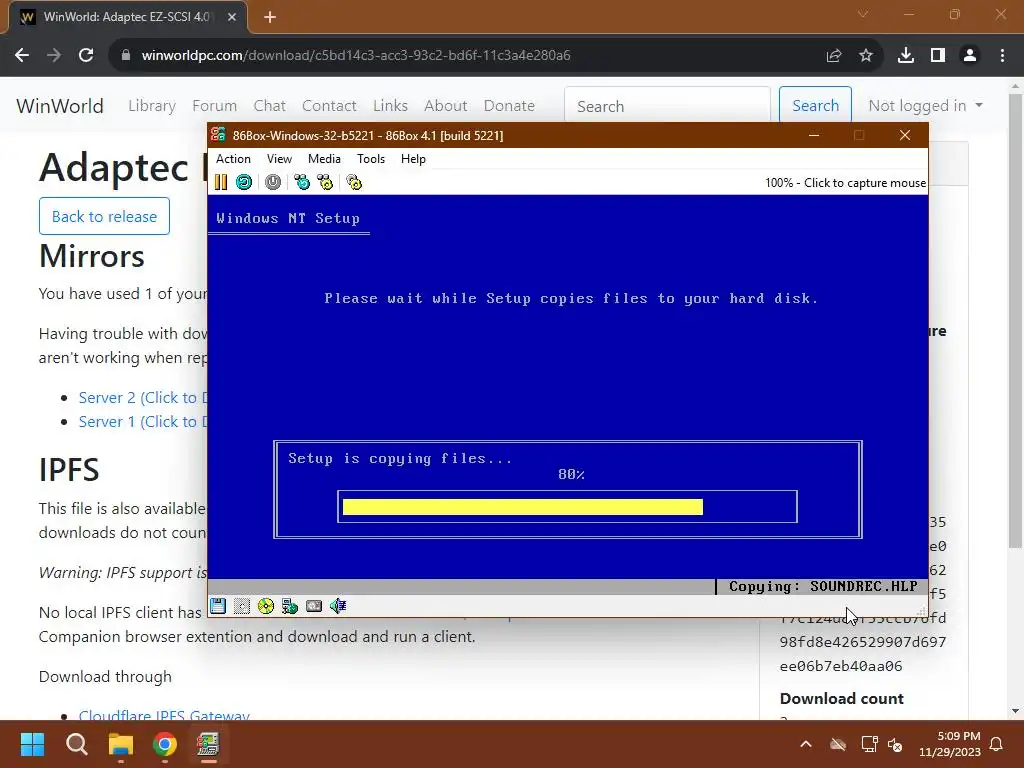Click 'Download count' label in sidebar
This screenshot has height=768, width=1024.
pyautogui.click(x=841, y=699)
